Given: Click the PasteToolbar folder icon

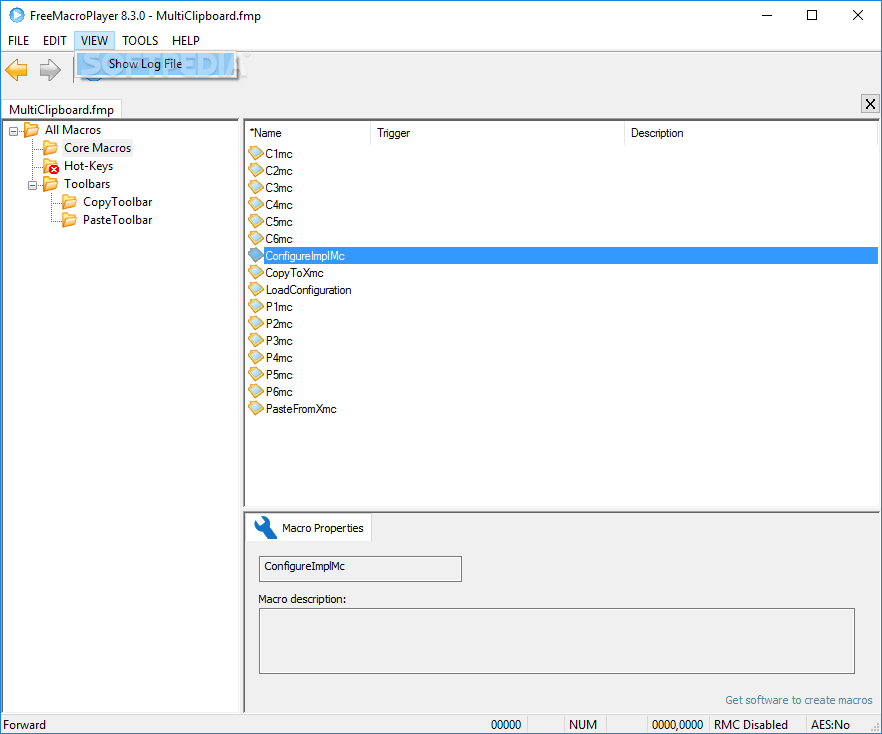Looking at the screenshot, I should coord(70,220).
